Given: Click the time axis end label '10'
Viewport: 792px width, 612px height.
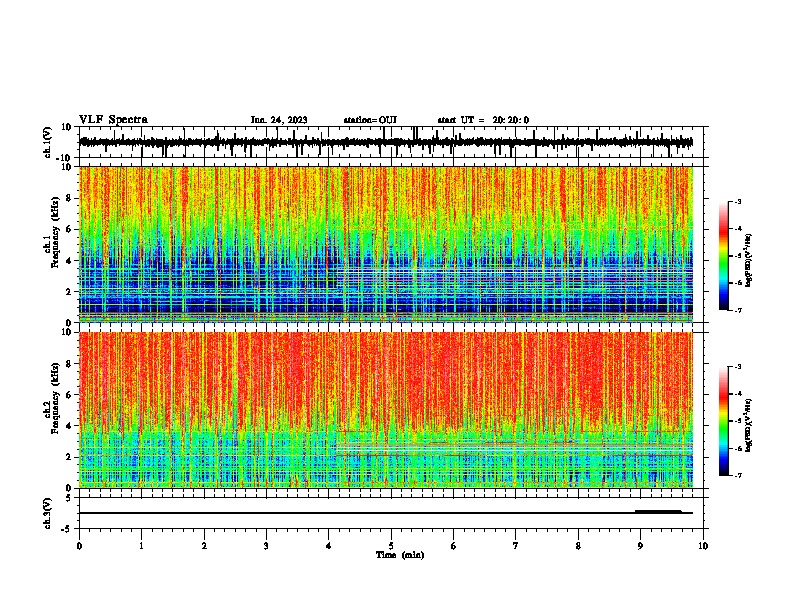Looking at the screenshot, I should tap(703, 546).
